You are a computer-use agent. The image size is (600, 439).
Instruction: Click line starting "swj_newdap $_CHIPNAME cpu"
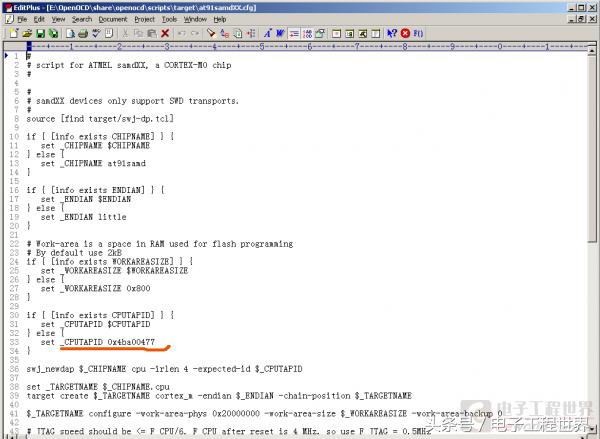pos(164,369)
